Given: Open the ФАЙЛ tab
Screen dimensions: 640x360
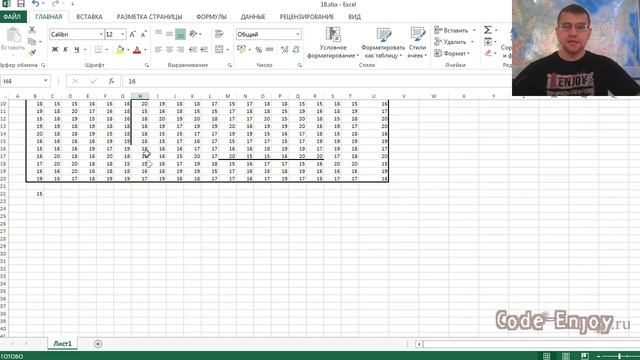Looking at the screenshot, I should click(12, 17).
